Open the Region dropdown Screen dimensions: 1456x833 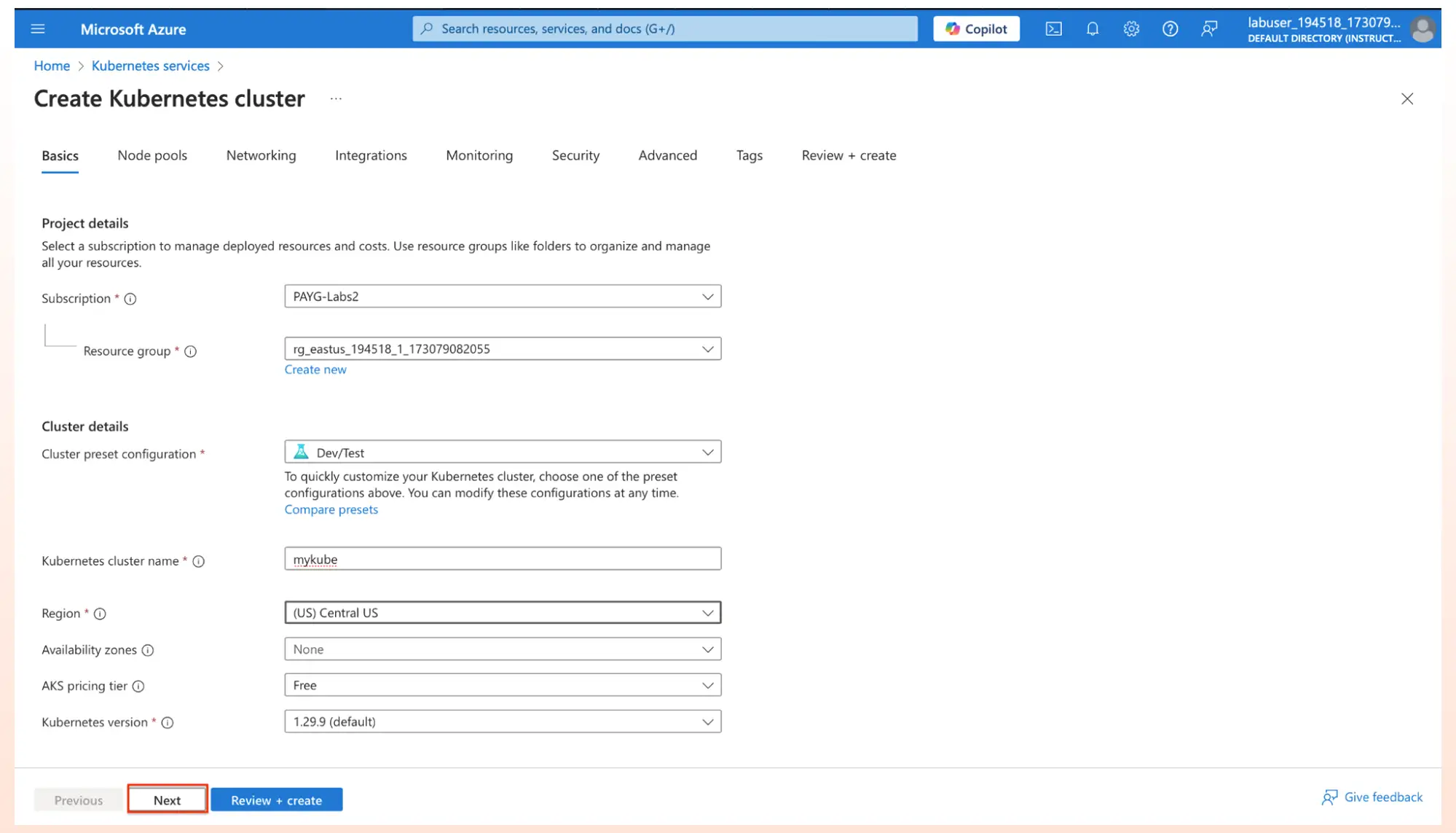pyautogui.click(x=503, y=613)
